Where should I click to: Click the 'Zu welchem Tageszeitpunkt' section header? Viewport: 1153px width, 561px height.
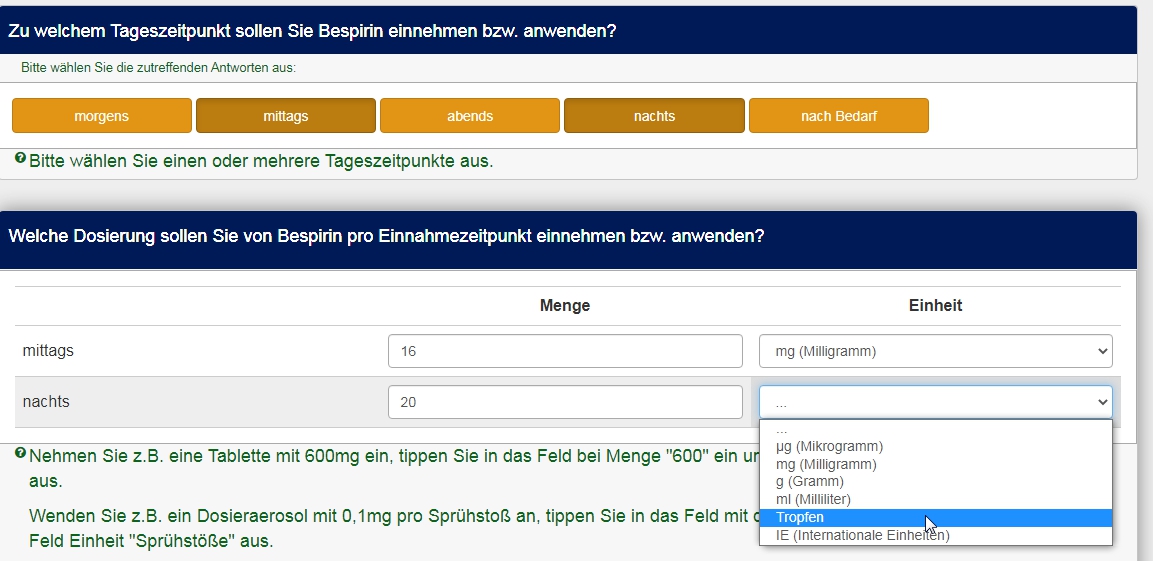(x=312, y=31)
